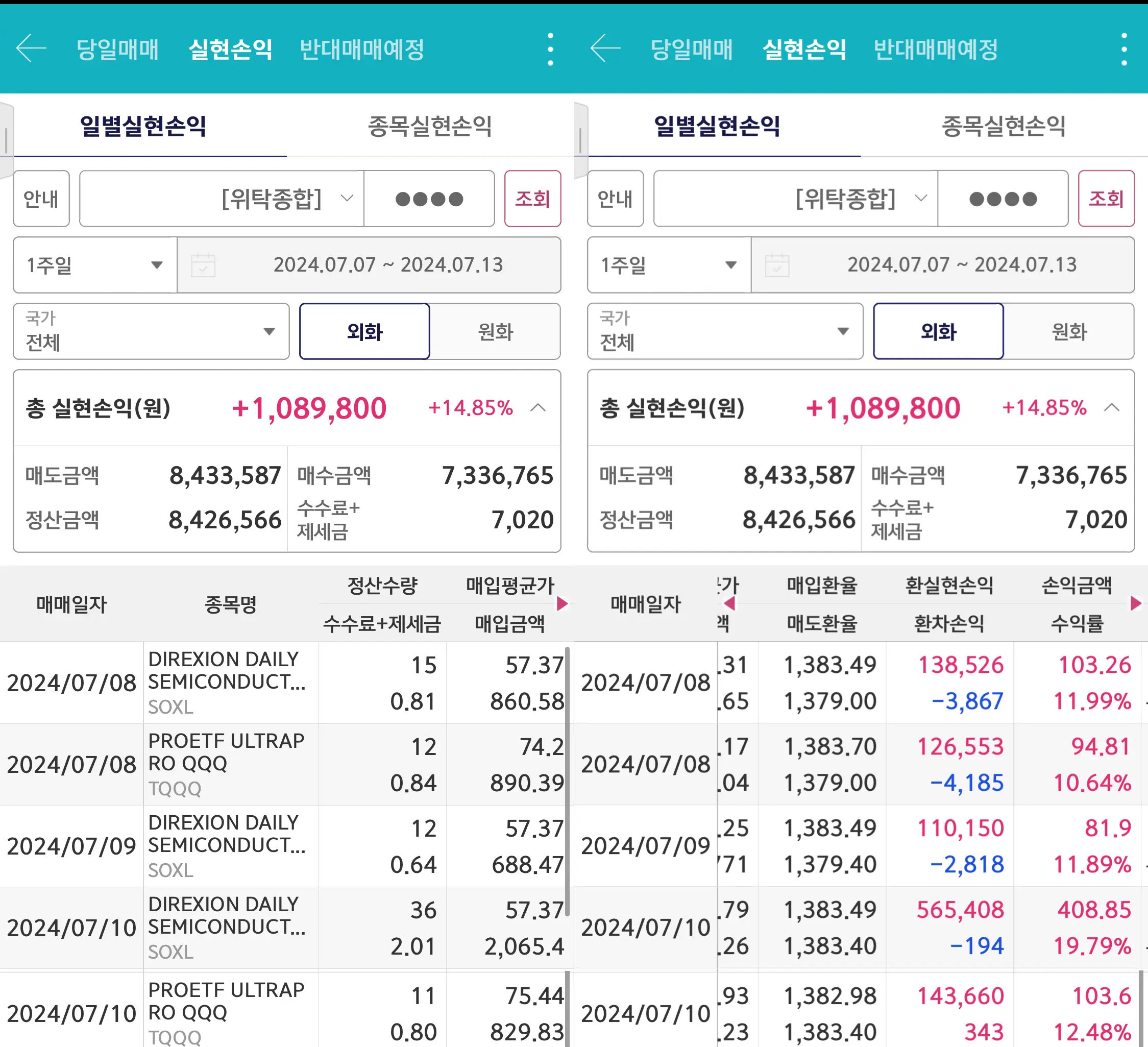Screen dimensions: 1148x1047
Task: Click 정산금액 8,426,566 in right panel
Action: click(x=727, y=519)
